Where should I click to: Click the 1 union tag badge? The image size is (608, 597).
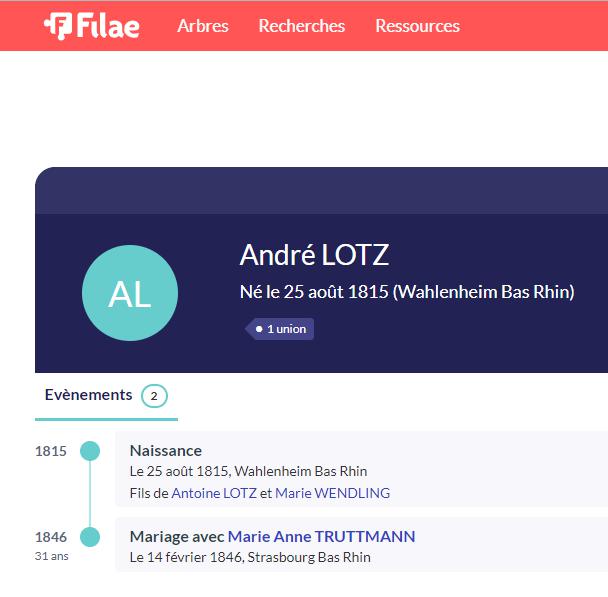[x=280, y=329]
